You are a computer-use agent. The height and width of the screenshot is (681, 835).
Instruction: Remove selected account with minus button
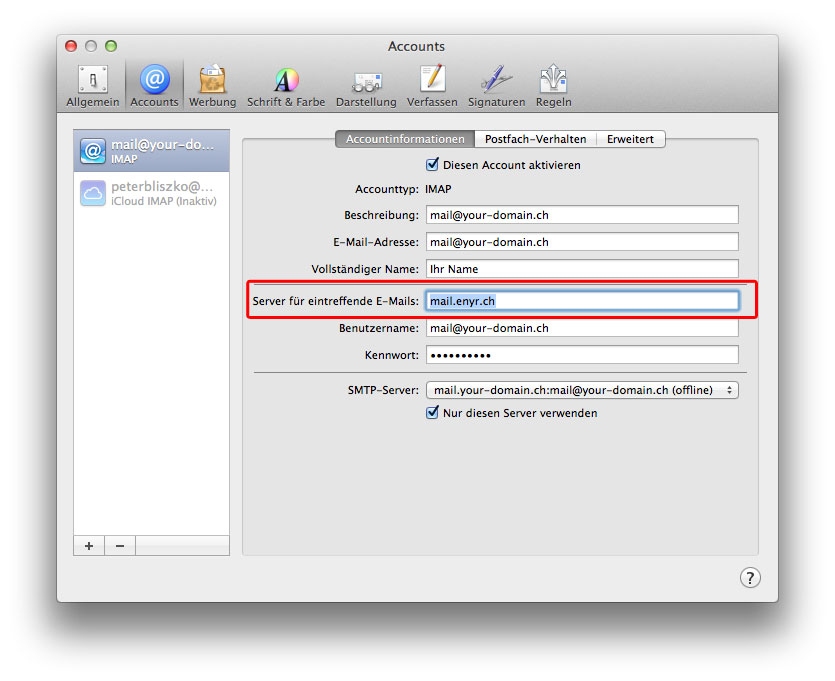(x=120, y=545)
